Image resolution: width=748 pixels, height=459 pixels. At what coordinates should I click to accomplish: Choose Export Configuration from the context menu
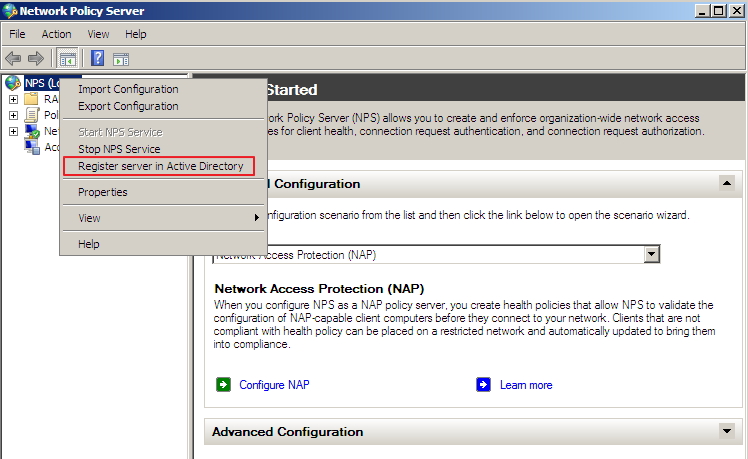coord(128,106)
